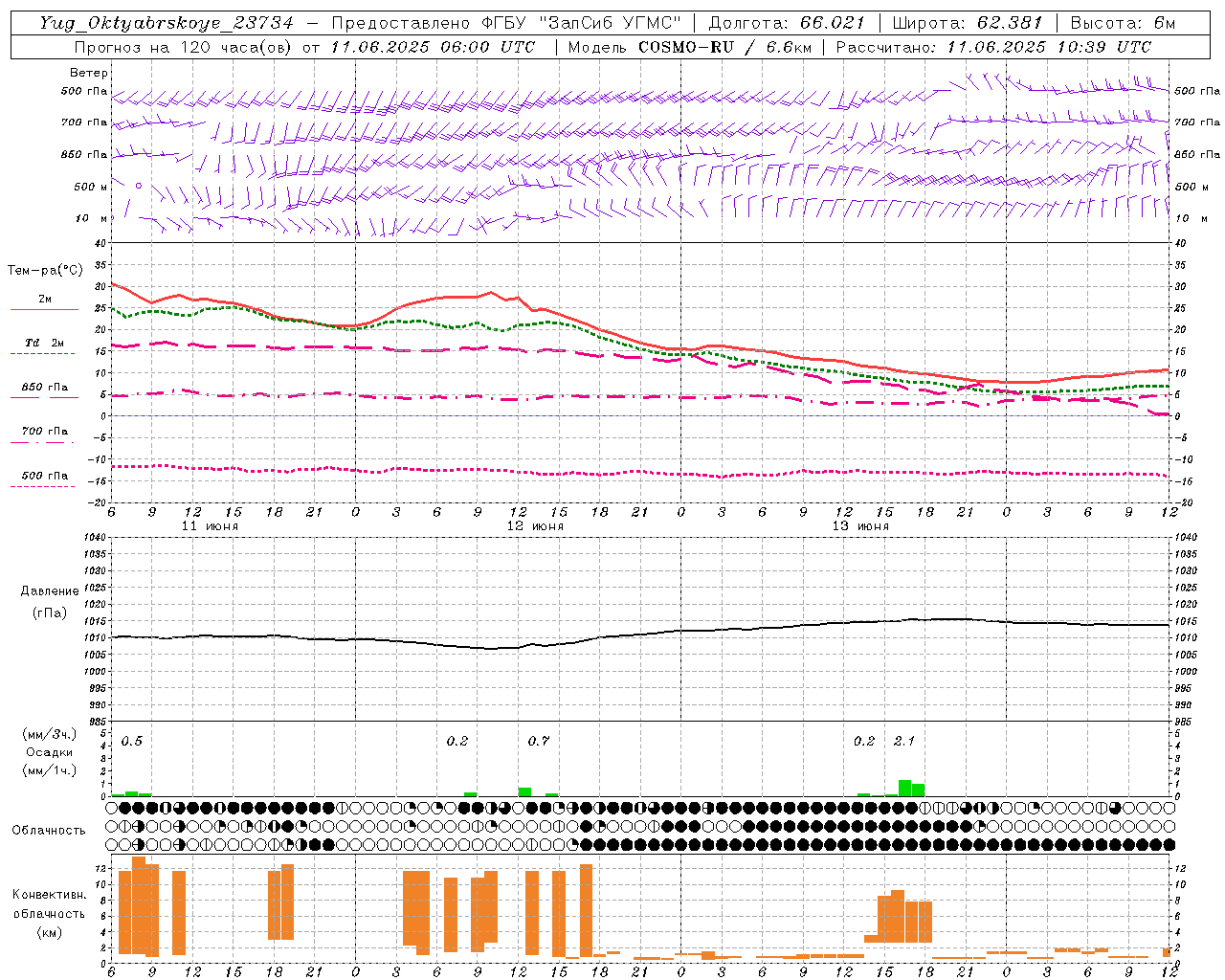Click the Прогноз на 120 часа(ов) text
1225x980 pixels.
(185, 47)
